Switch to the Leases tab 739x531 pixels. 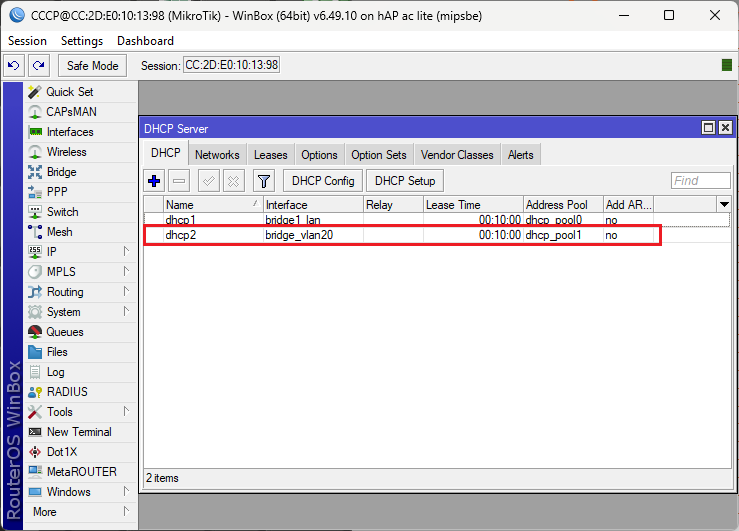coord(271,155)
